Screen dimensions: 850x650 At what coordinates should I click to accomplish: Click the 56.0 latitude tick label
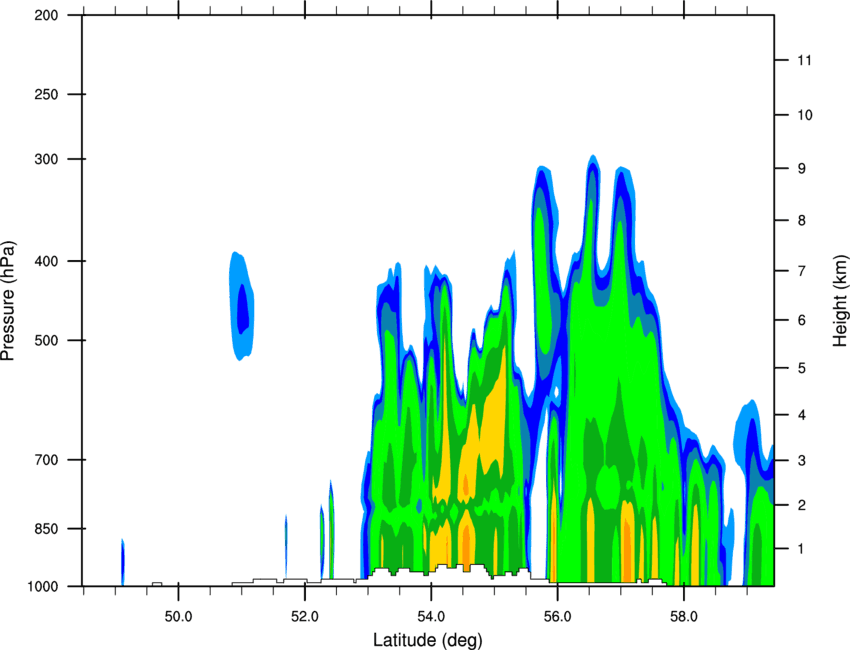tap(557, 617)
